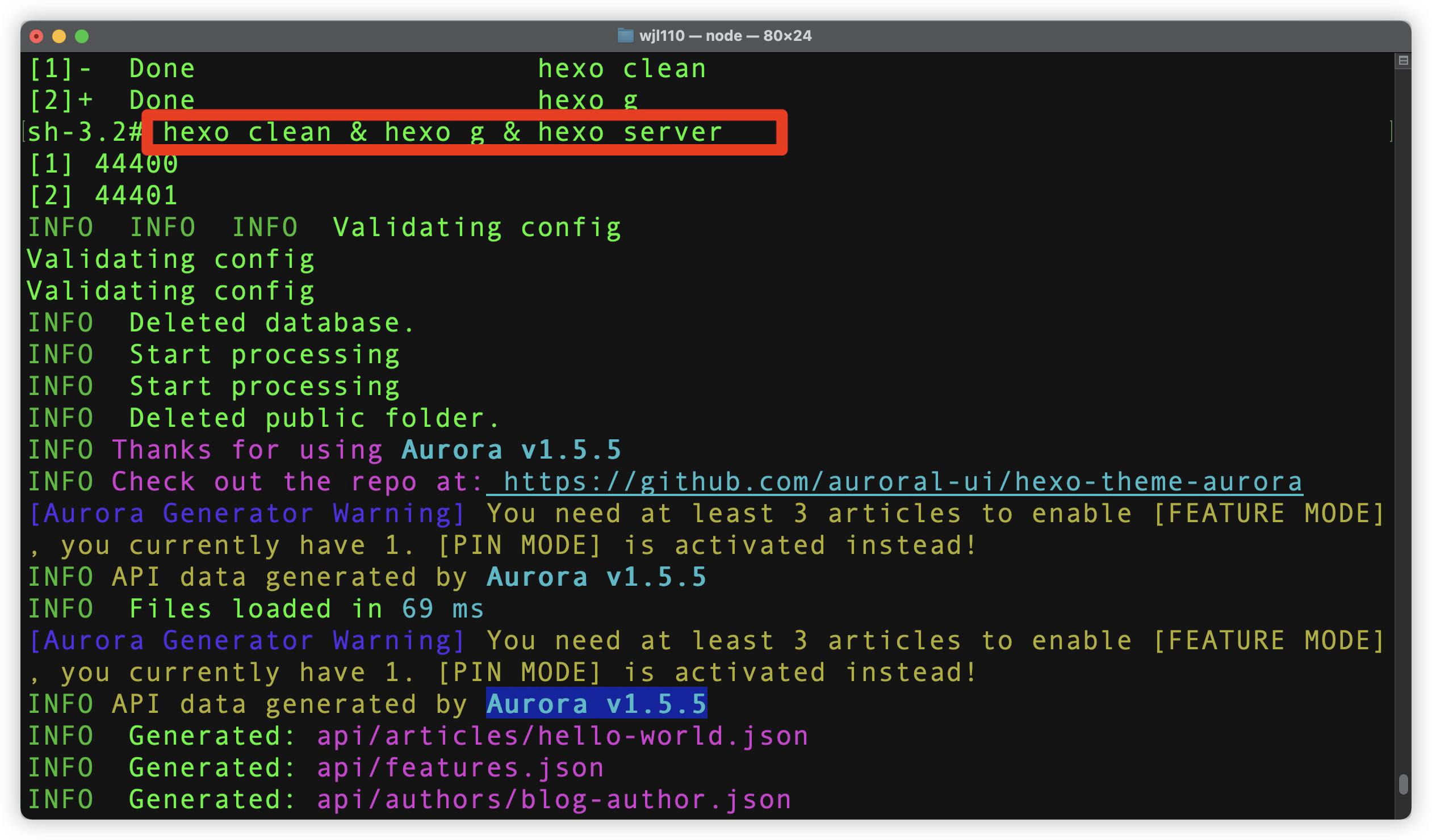
Task: Click the window title 'wjl110 — node — 80×24'
Action: point(725,36)
